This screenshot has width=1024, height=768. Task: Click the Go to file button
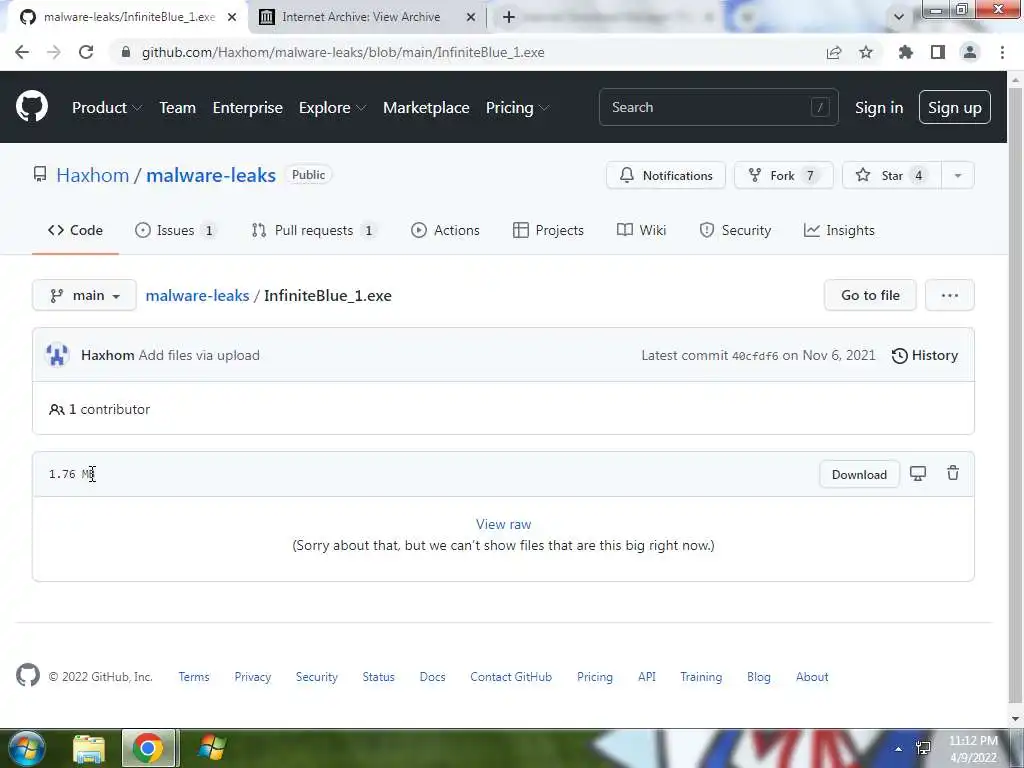870,295
